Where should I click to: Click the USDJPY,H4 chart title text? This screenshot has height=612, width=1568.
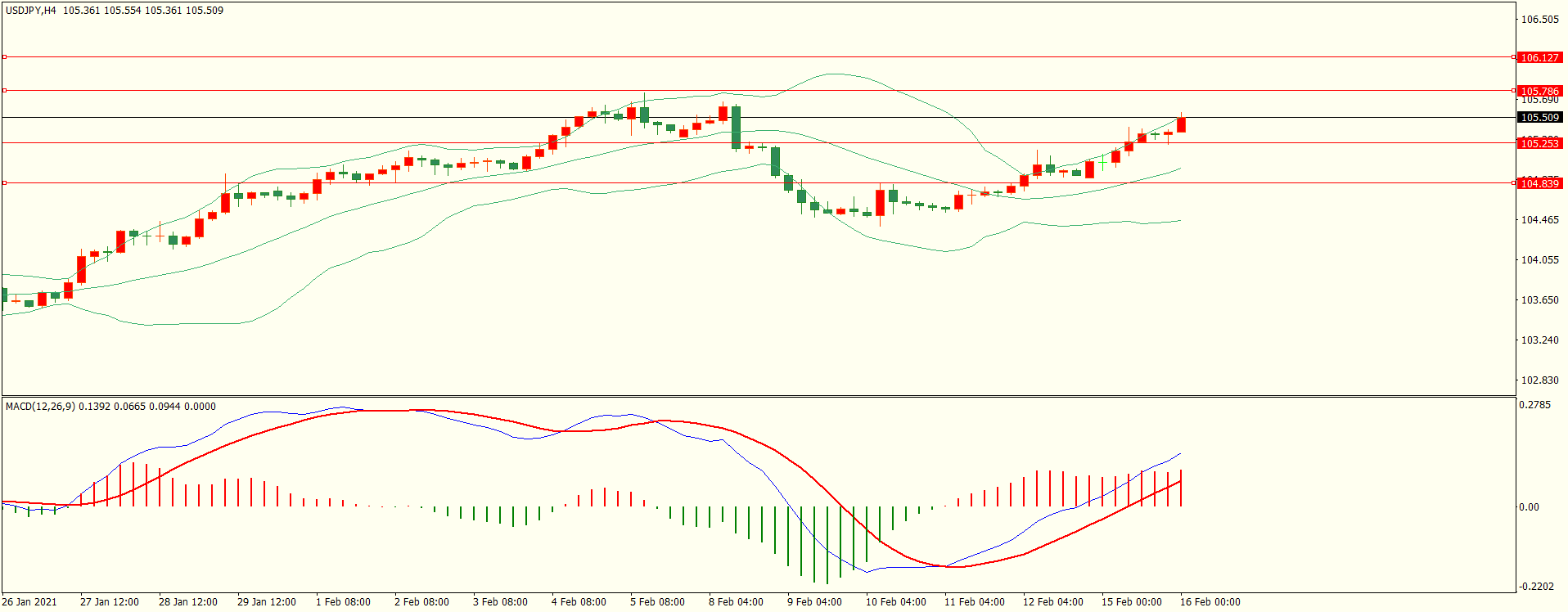(31, 11)
